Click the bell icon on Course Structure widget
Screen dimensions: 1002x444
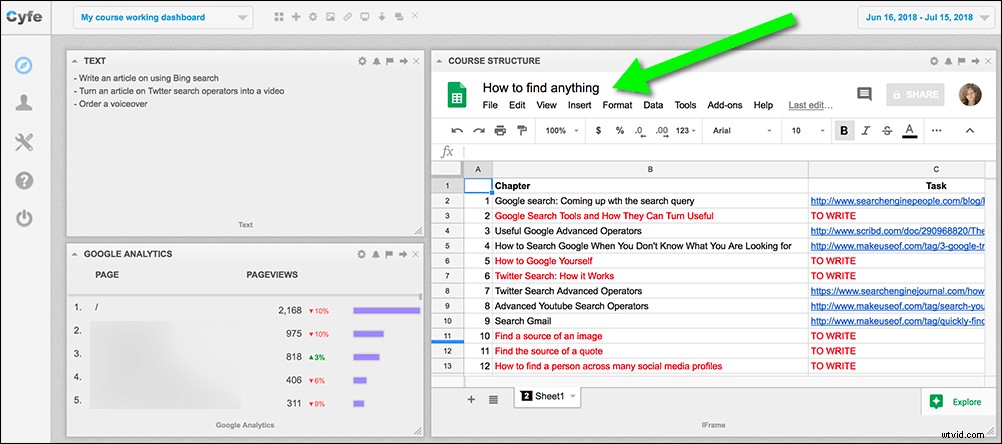click(948, 61)
